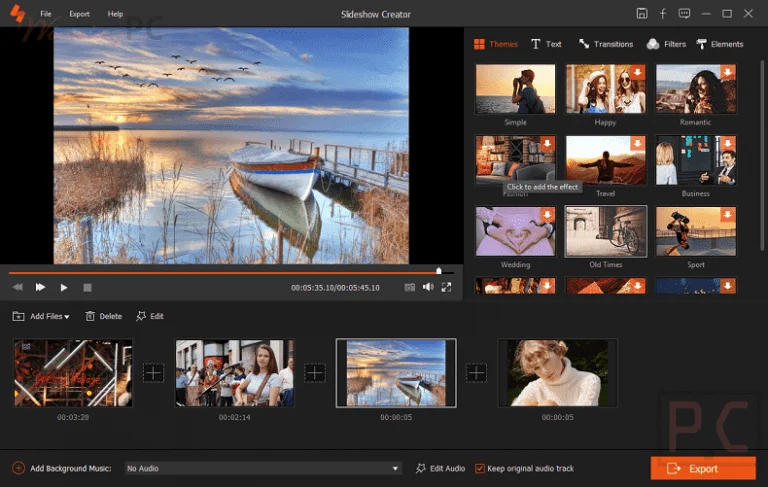Download the Happy theme via arrow badge
768x487 pixels.
click(x=637, y=72)
